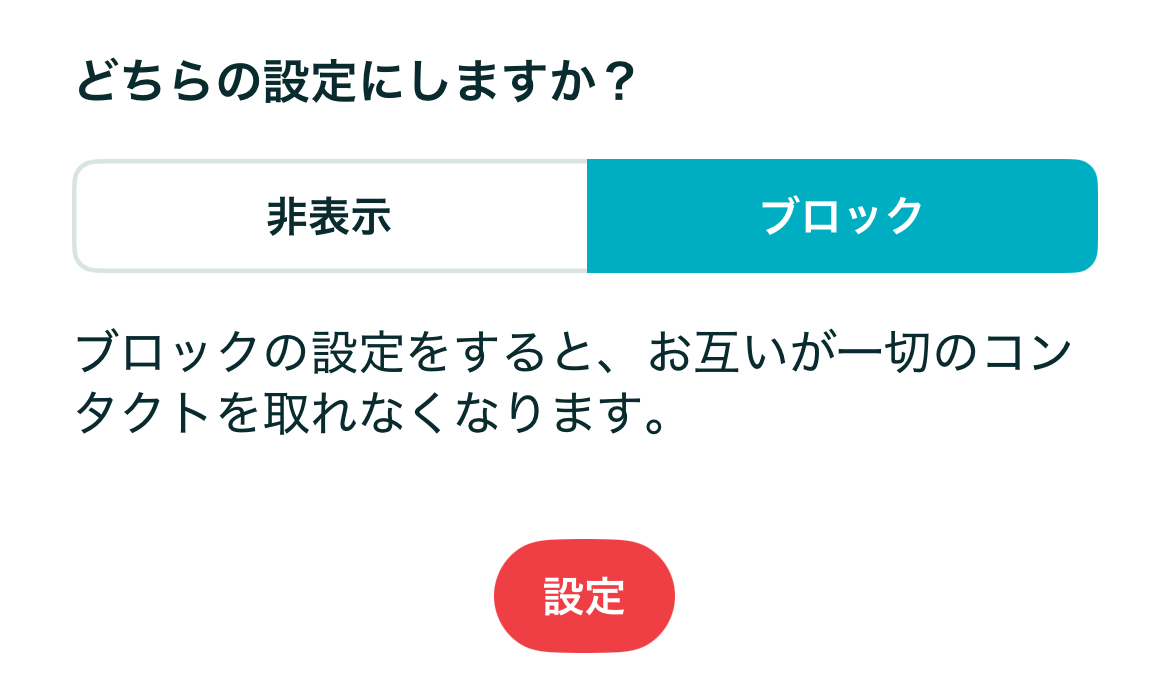Screen dimensions: 1170x683
Task: Submit the block choice with 設定
Action: point(584,596)
